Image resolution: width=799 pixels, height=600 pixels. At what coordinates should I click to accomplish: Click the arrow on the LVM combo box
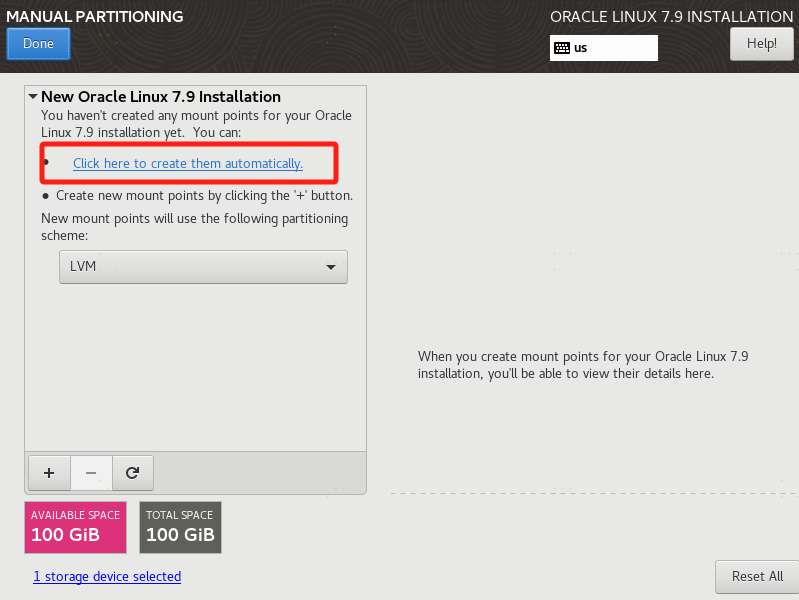coord(330,267)
